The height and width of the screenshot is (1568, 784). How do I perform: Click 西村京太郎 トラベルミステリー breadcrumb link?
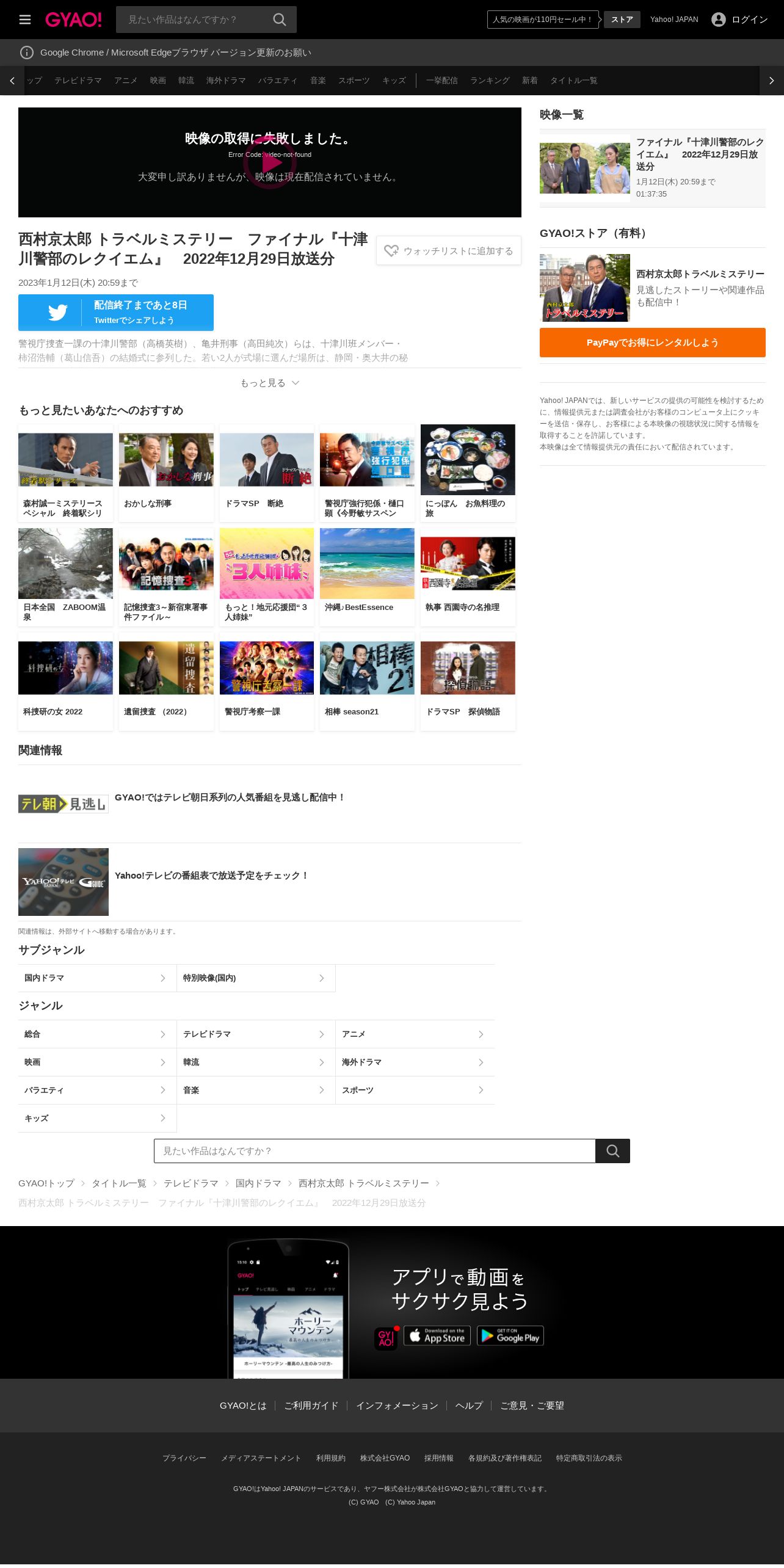pos(364,1183)
